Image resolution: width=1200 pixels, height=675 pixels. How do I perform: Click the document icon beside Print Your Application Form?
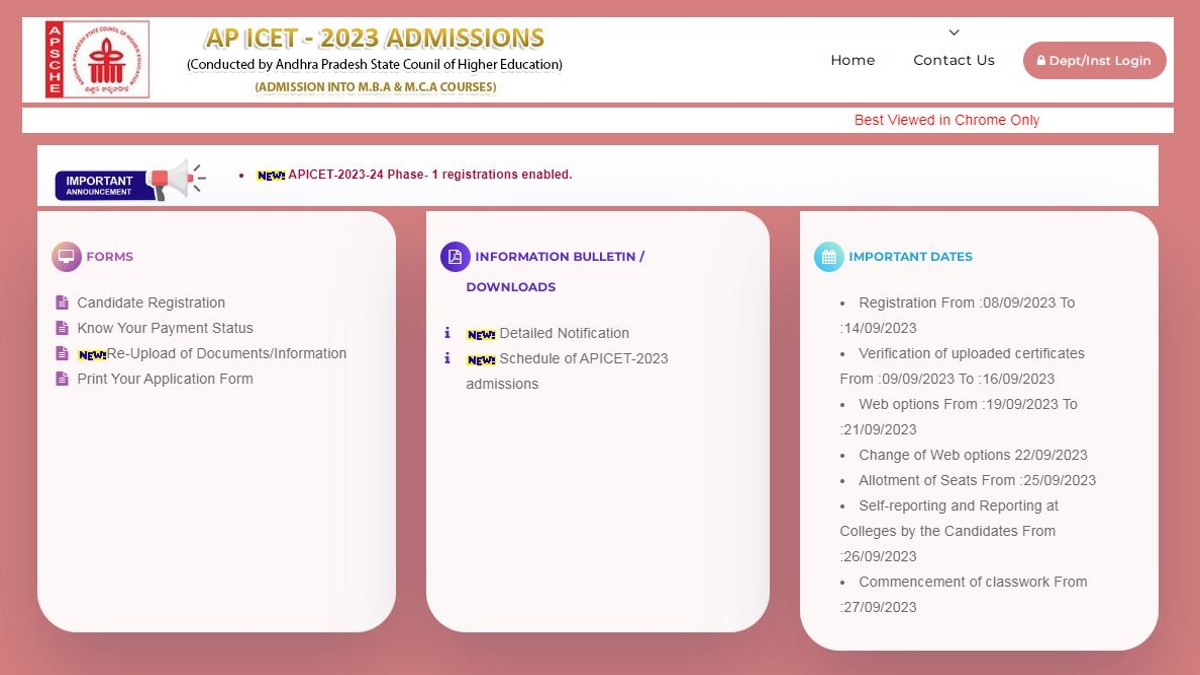coord(62,379)
